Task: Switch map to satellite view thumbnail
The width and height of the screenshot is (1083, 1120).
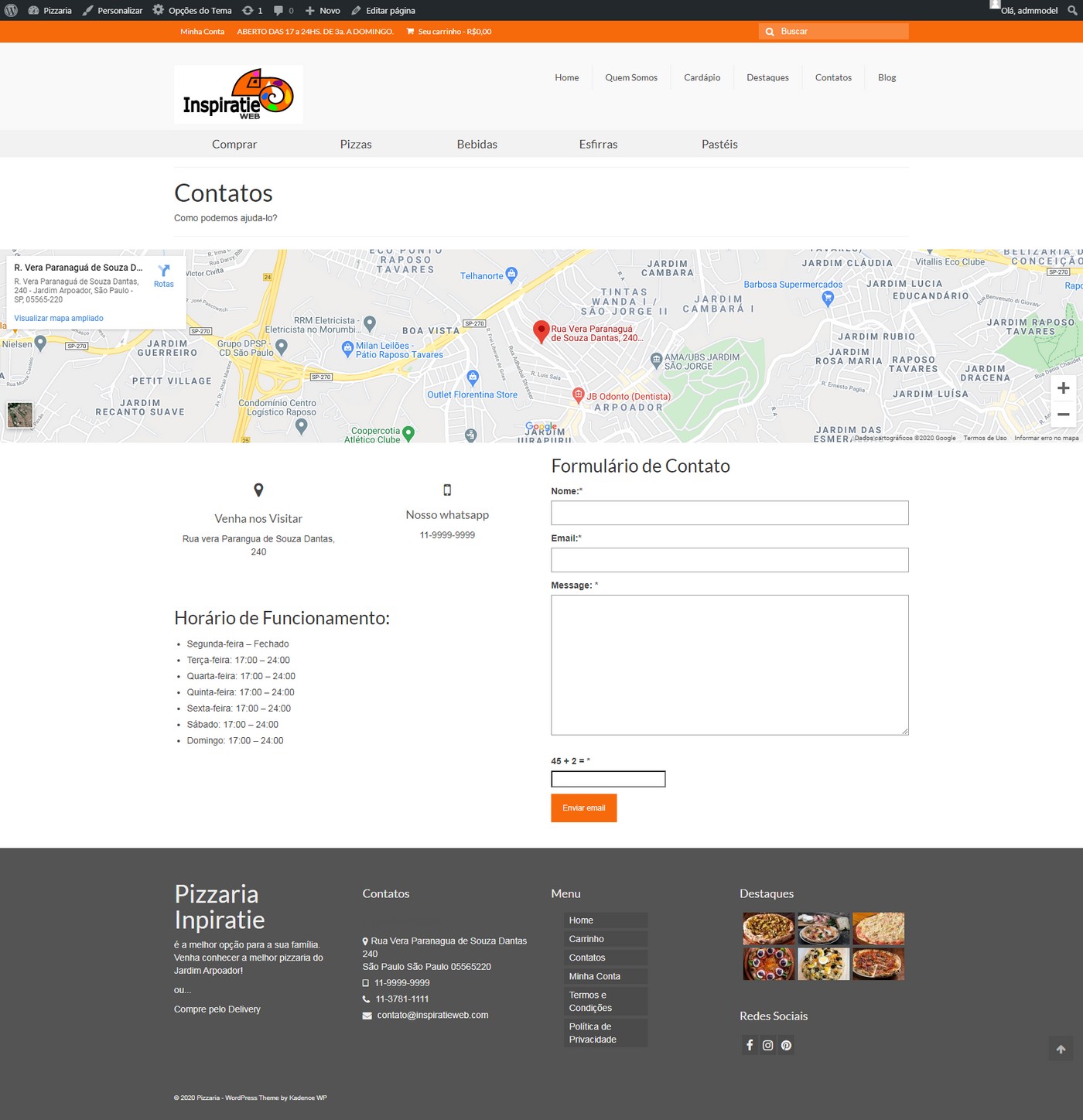Action: point(20,415)
